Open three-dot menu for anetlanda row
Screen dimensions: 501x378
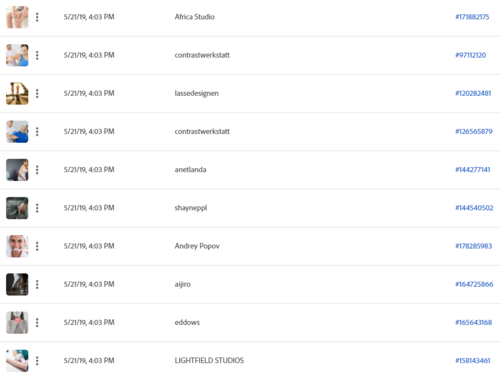pyautogui.click(x=37, y=170)
